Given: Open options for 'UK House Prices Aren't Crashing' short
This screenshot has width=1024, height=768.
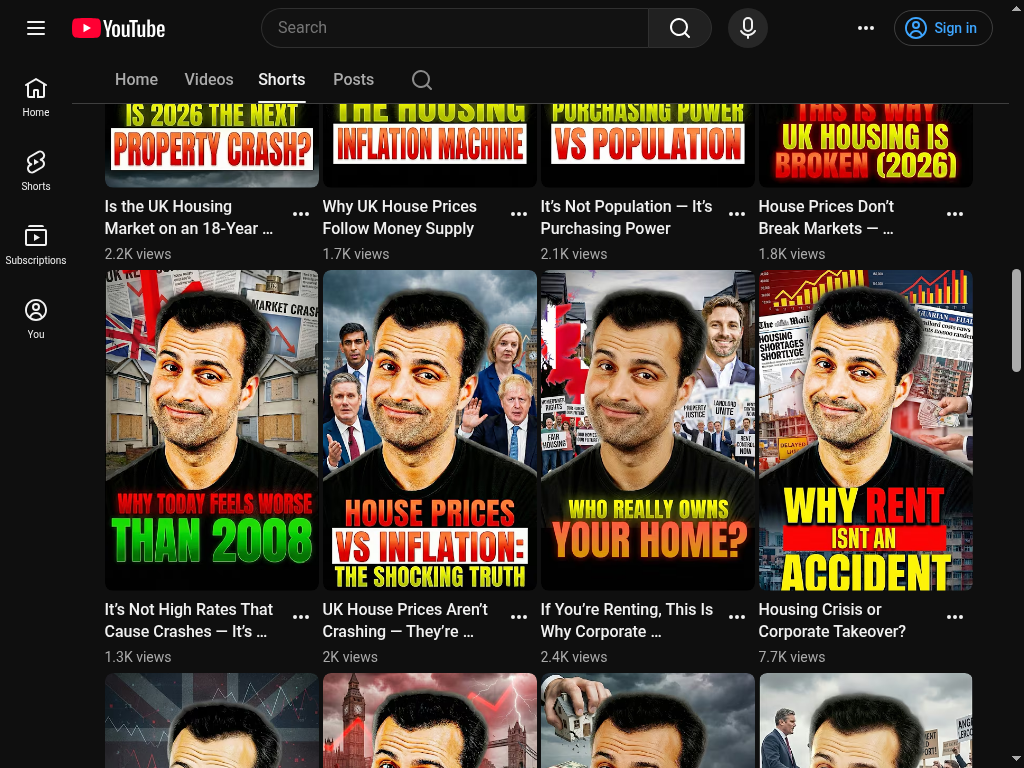Looking at the screenshot, I should [519, 617].
